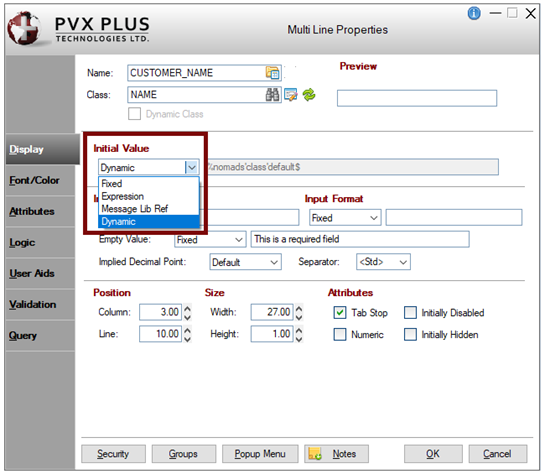Open the Input Format Fixed dropdown
545x474 pixels.
pos(345,218)
